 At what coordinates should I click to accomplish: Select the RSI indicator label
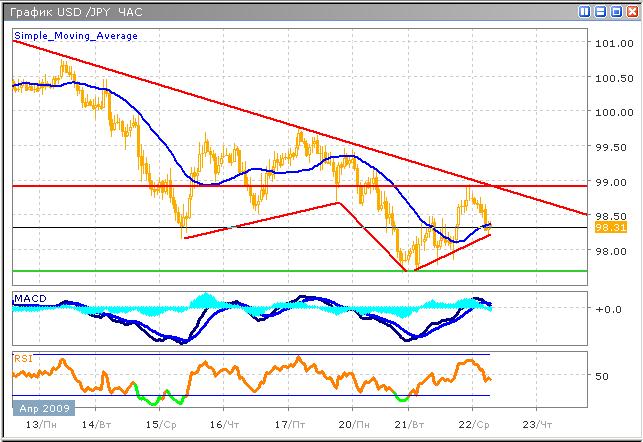click(x=22, y=357)
